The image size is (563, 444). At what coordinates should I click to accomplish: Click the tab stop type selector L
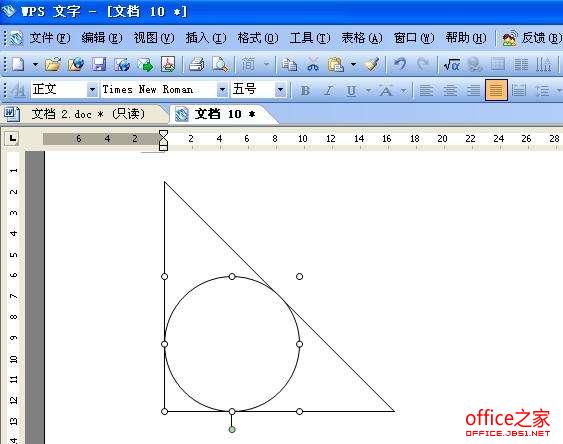[12, 138]
